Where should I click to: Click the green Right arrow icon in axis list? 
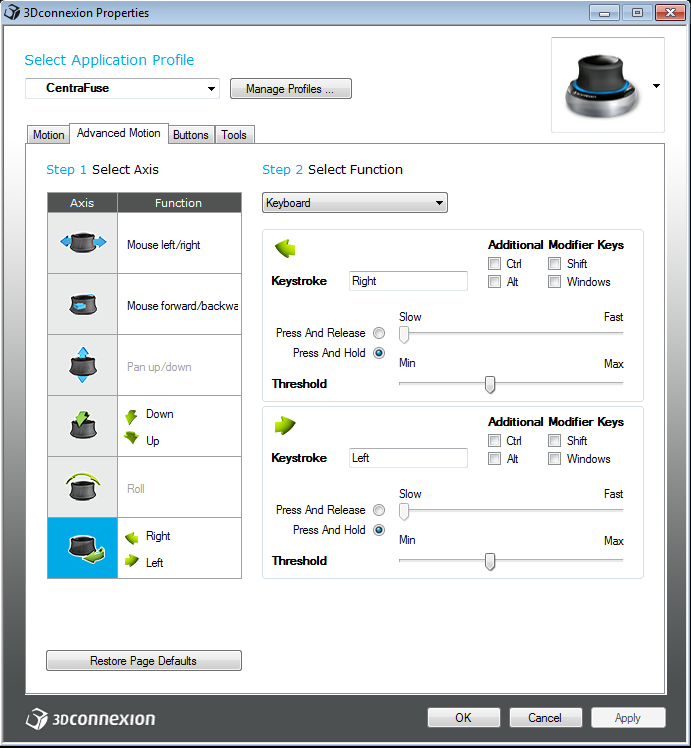[132, 538]
